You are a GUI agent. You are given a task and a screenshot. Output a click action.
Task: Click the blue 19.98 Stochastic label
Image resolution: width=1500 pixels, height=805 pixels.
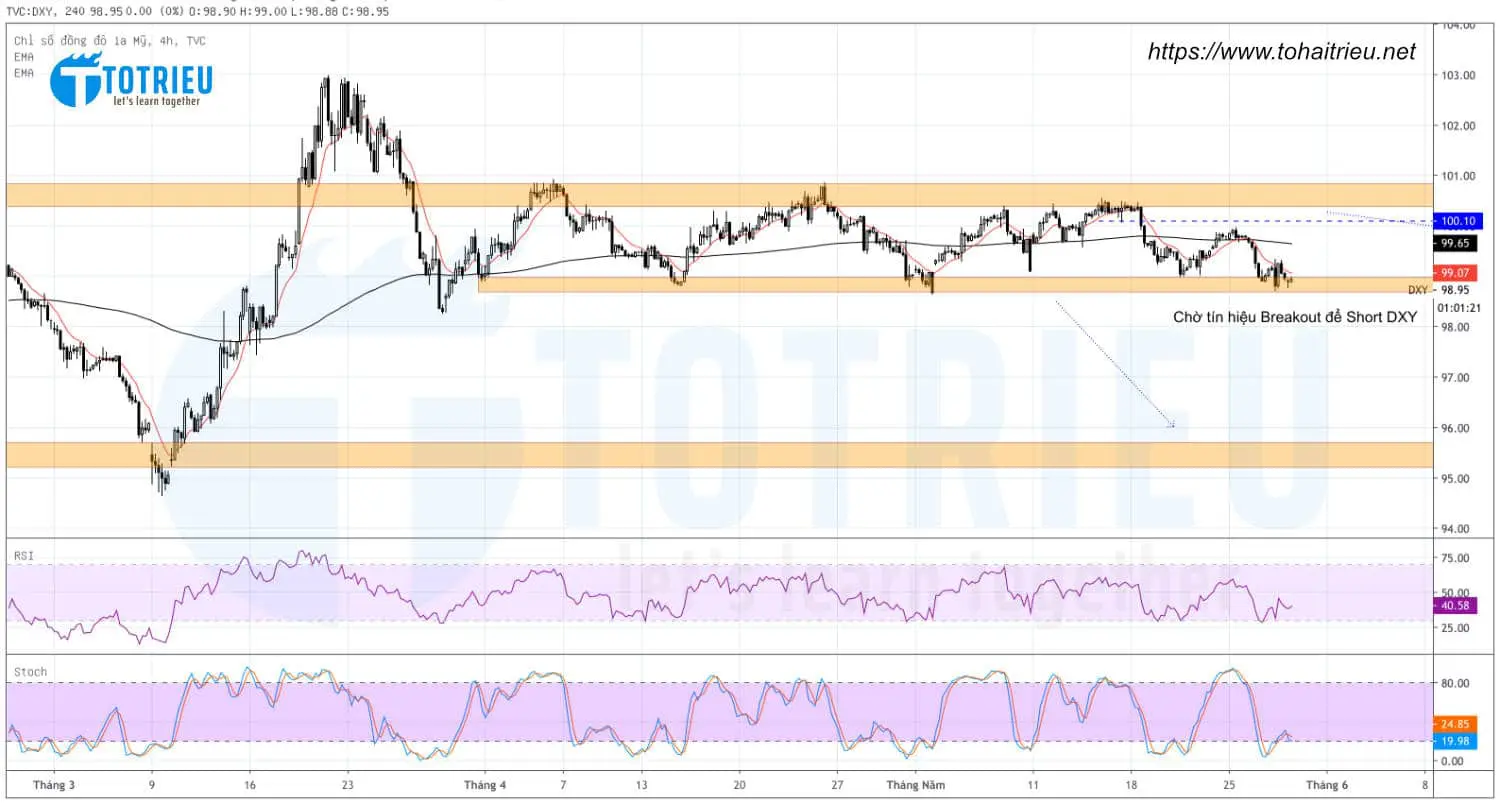[1458, 740]
